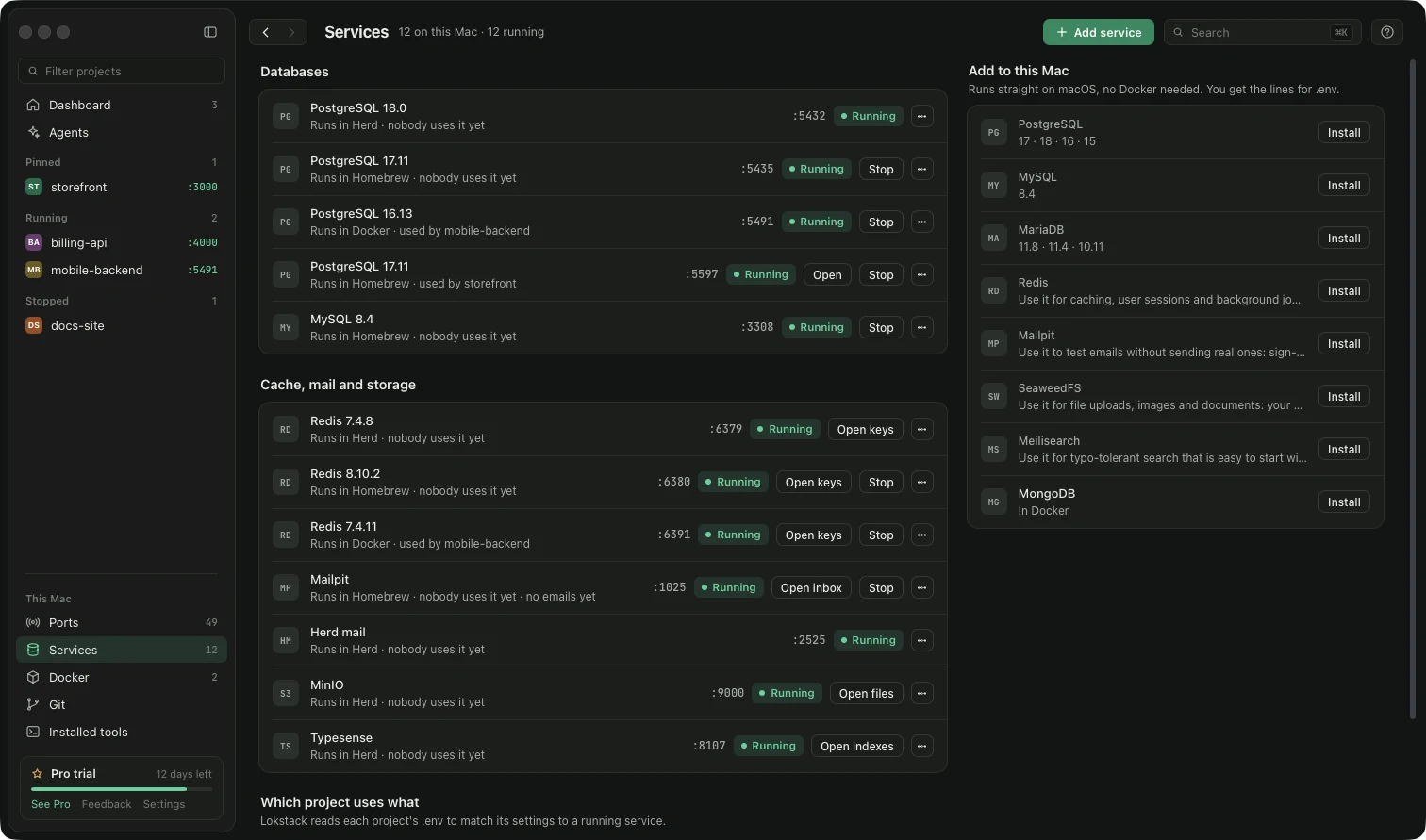The height and width of the screenshot is (840, 1426).
Task: Click the MA icon beside MariaDB
Action: (994, 238)
